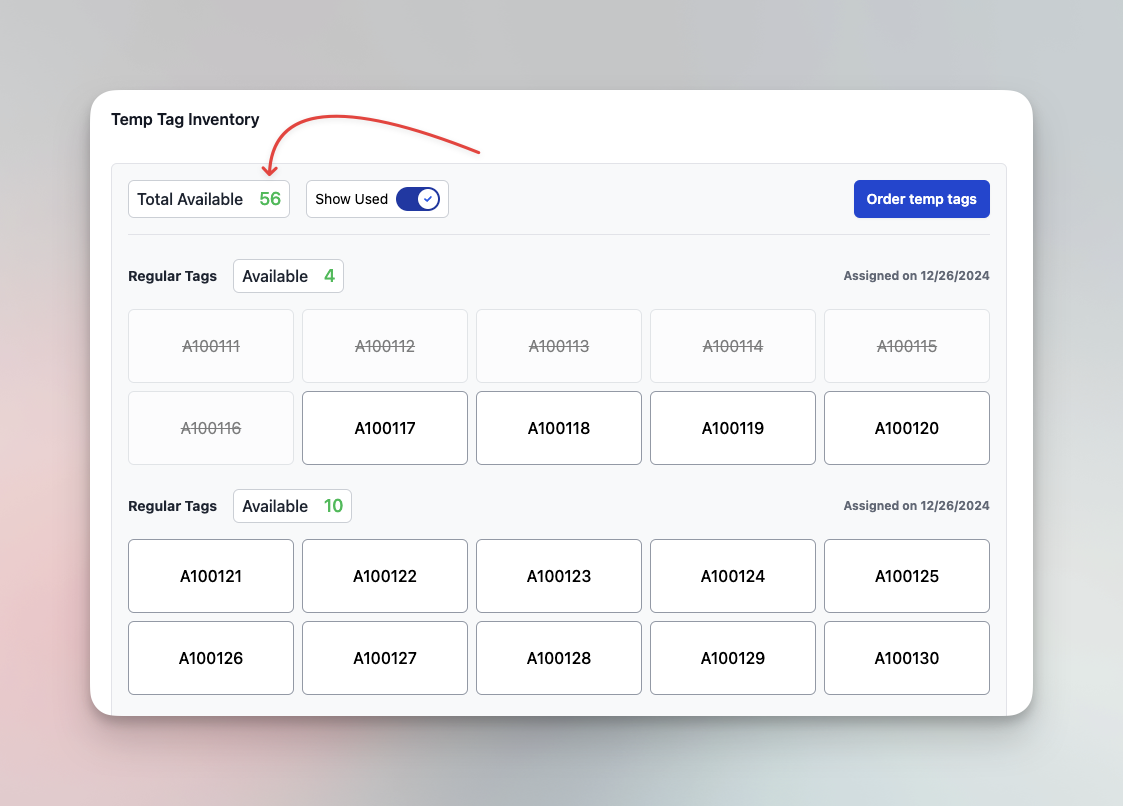Select tag A100117
The image size is (1123, 806).
[384, 428]
